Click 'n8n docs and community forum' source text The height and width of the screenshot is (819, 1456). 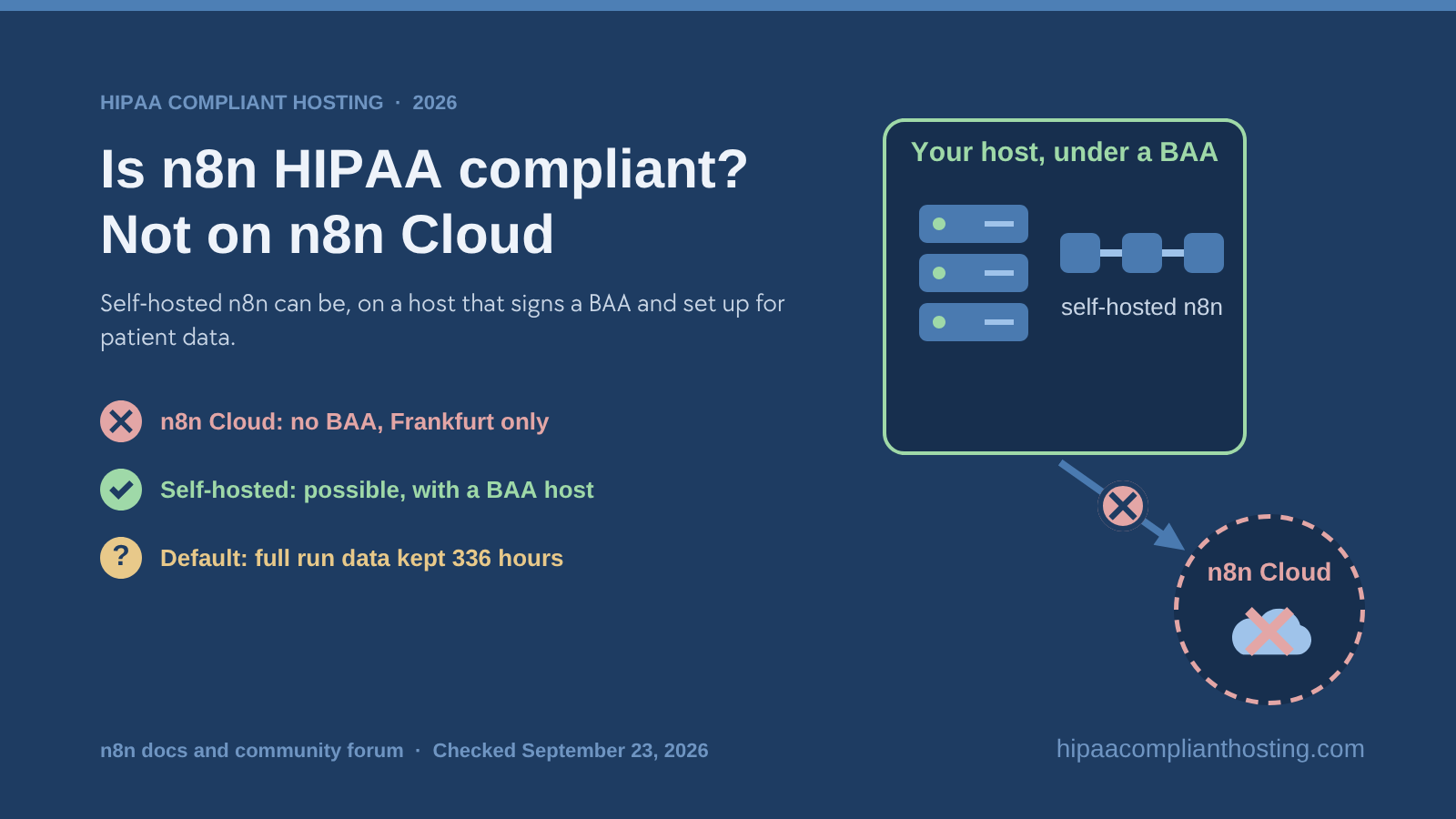click(252, 751)
